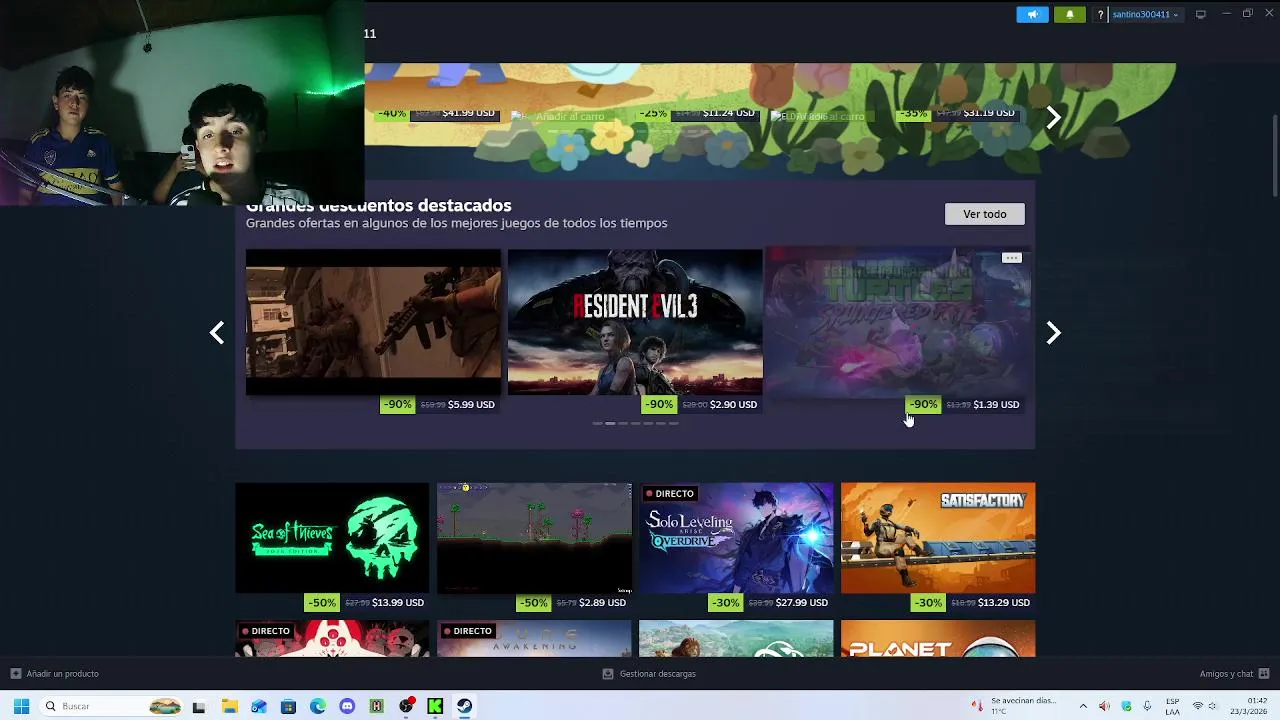This screenshot has height=720, width=1280.
Task: Open the weather widget showing 11°C
Action: (x=1015, y=706)
